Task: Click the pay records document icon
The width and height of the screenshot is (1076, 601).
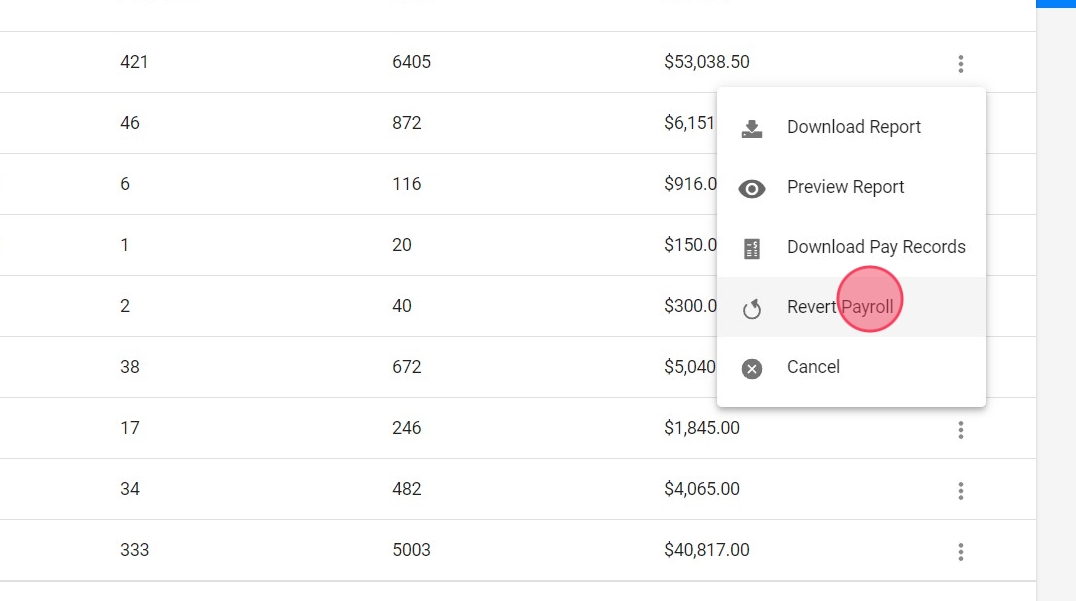Action: (752, 248)
